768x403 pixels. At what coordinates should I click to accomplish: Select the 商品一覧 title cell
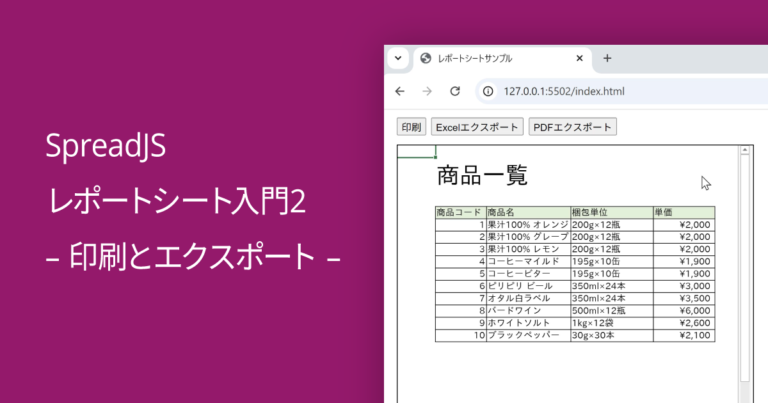[x=482, y=175]
